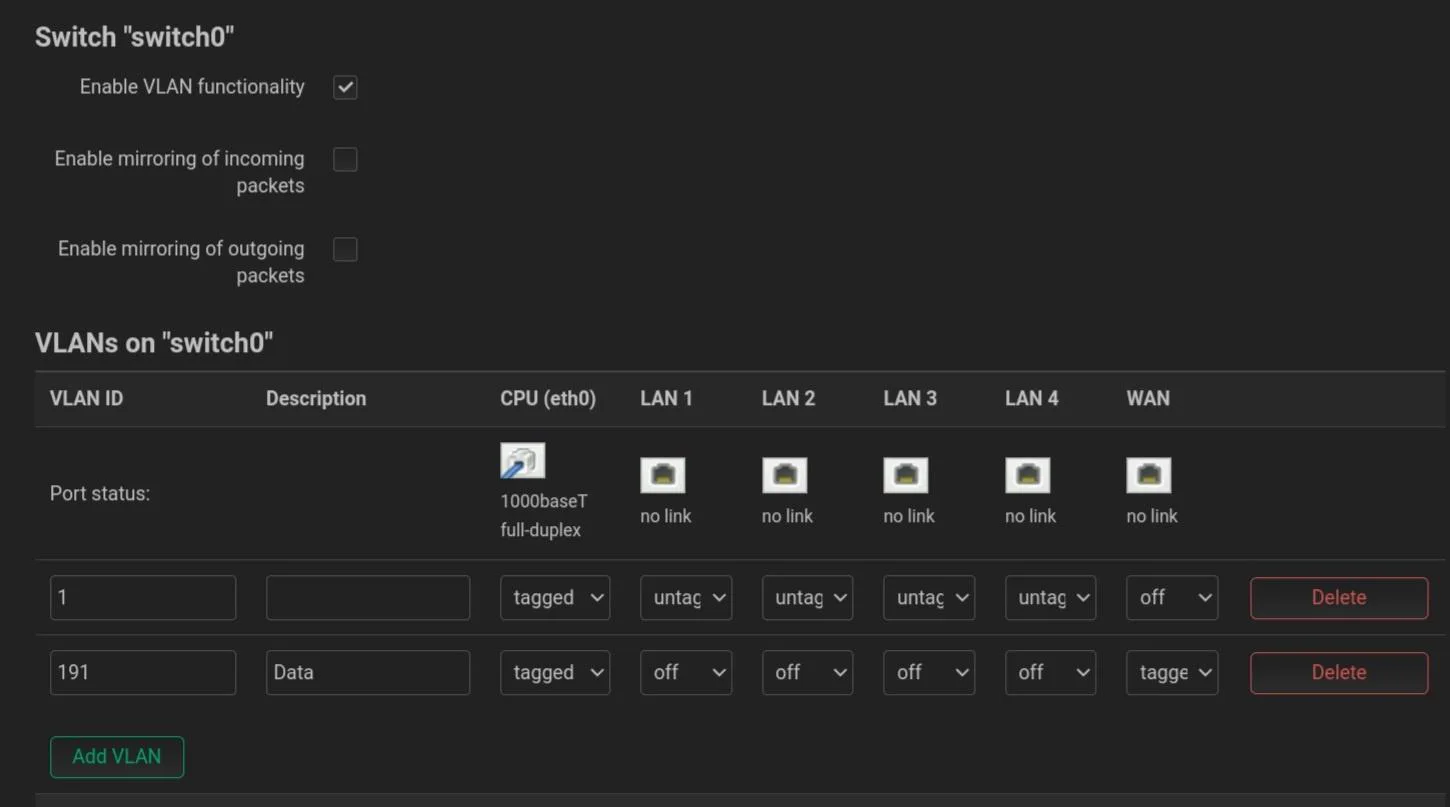This screenshot has width=1450, height=807.
Task: Enable mirroring of incoming packets
Action: point(345,159)
